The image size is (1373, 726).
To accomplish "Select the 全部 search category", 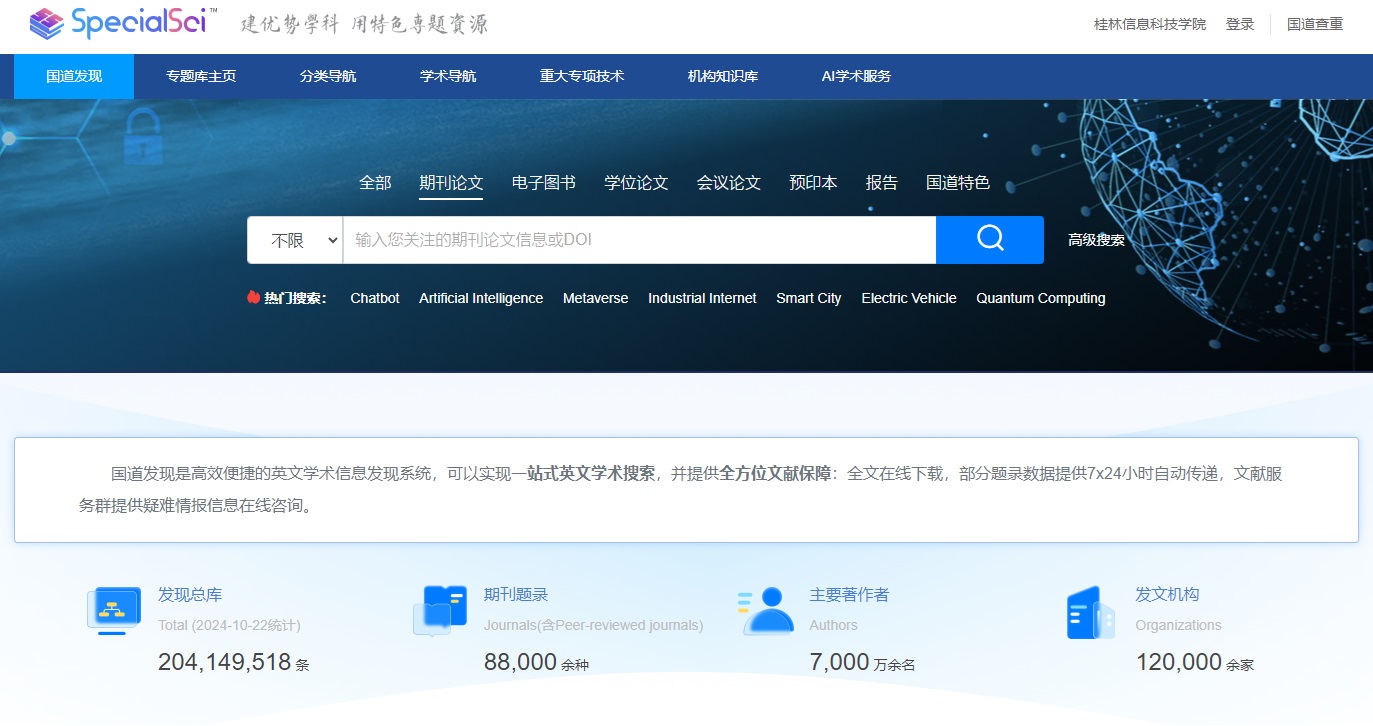I will coord(375,183).
